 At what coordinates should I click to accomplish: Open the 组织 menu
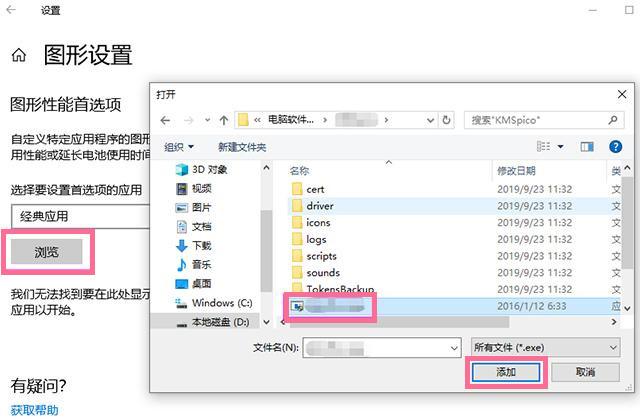pyautogui.click(x=178, y=147)
